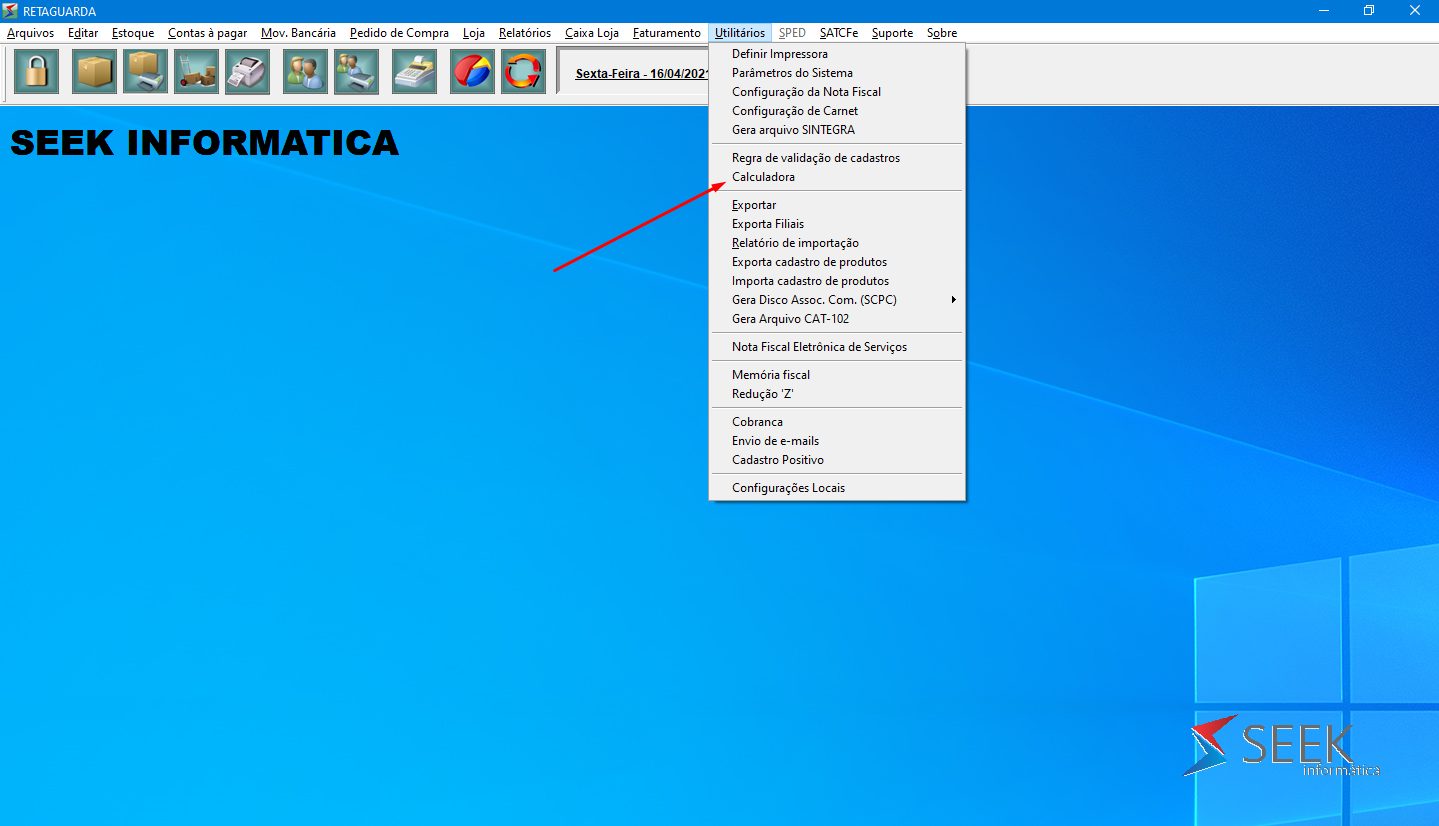Open the Contas à pagar menu

(x=208, y=33)
